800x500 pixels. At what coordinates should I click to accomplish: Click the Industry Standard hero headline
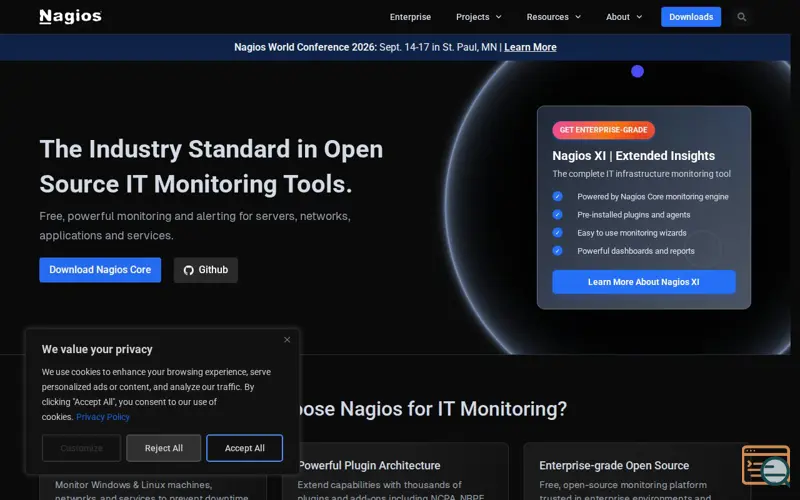211,166
